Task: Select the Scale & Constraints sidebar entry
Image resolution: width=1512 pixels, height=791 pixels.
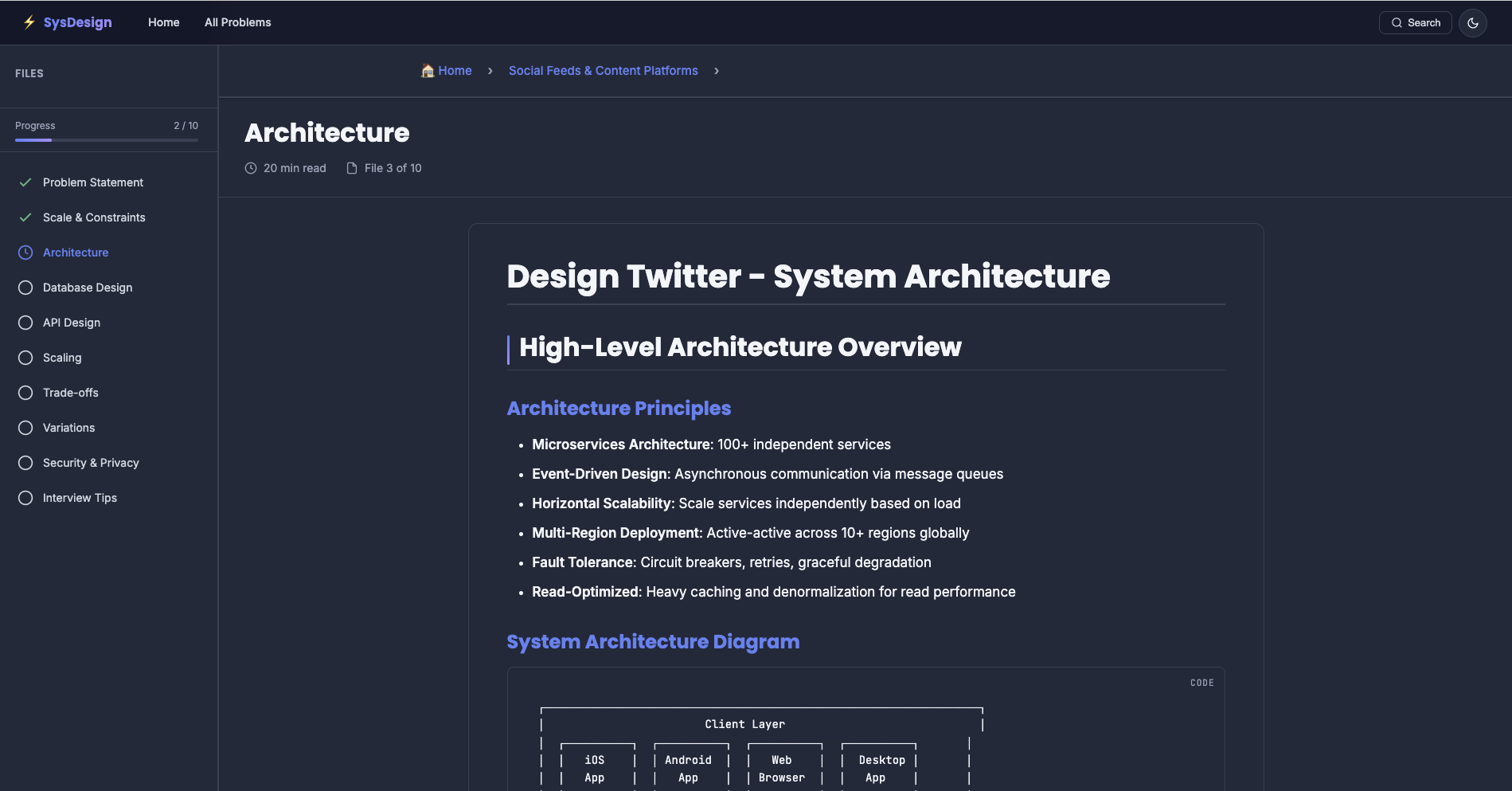Action: tap(94, 217)
